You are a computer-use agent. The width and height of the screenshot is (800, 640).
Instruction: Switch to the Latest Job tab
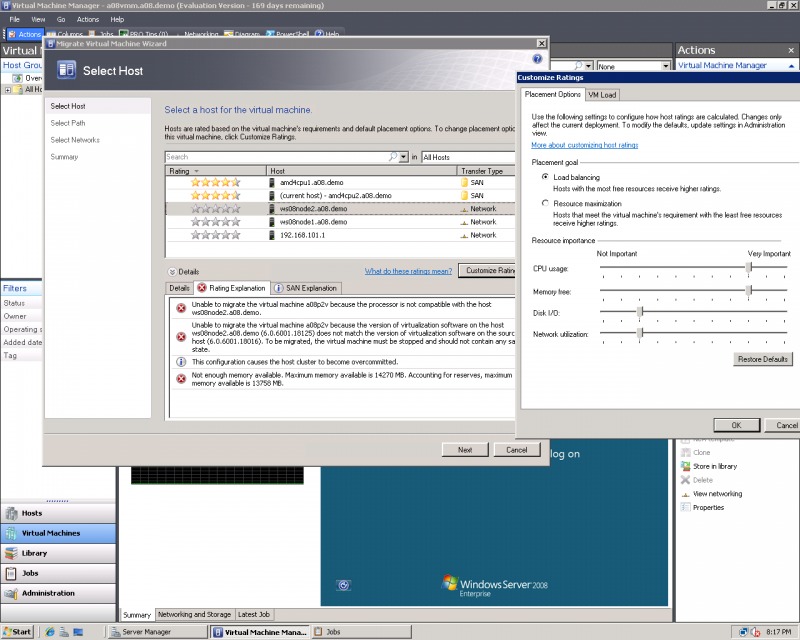click(x=254, y=614)
